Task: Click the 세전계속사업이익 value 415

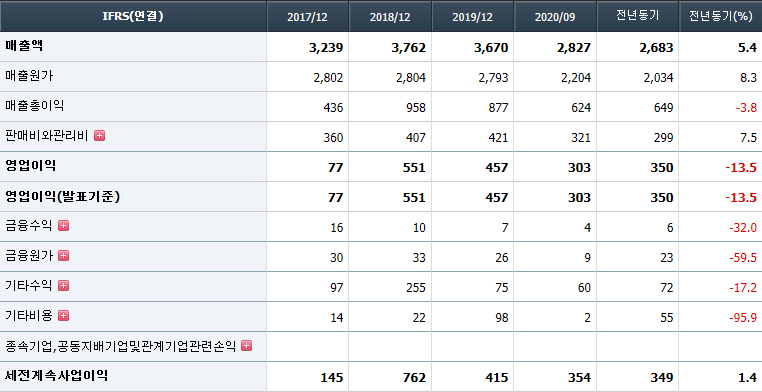Action: (x=497, y=378)
